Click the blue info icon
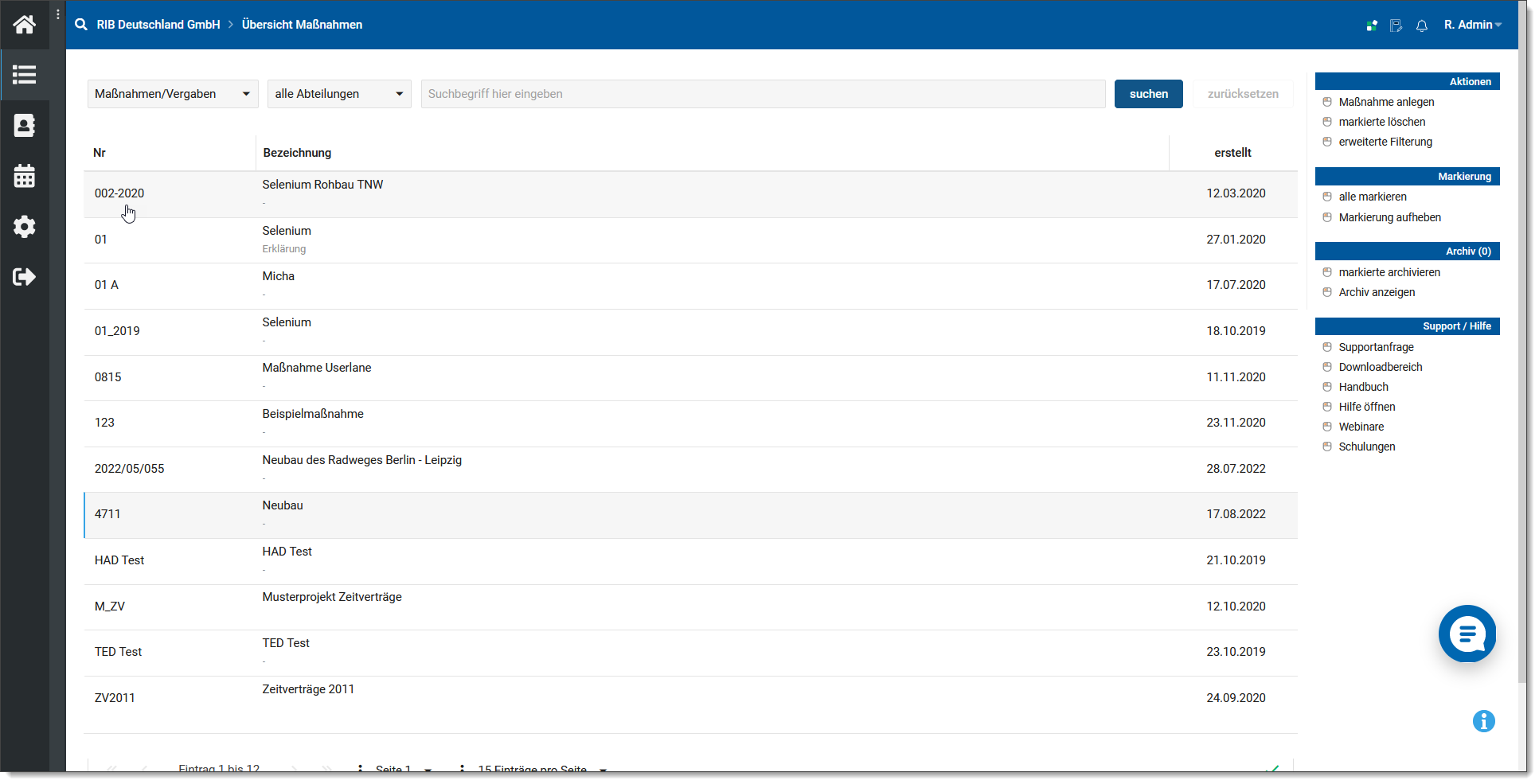Image resolution: width=1539 pixels, height=784 pixels. tap(1483, 721)
